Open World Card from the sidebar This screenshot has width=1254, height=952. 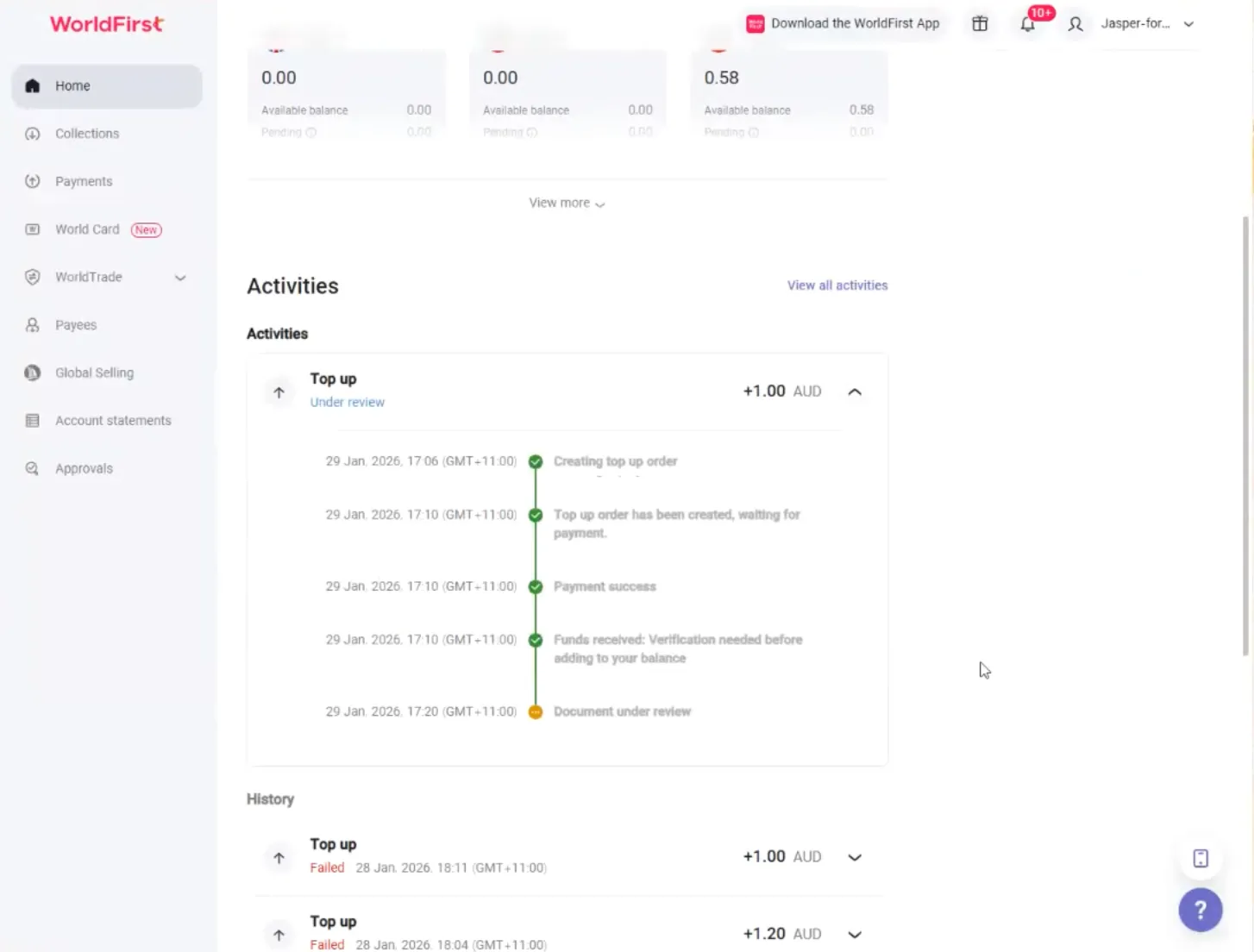(87, 229)
